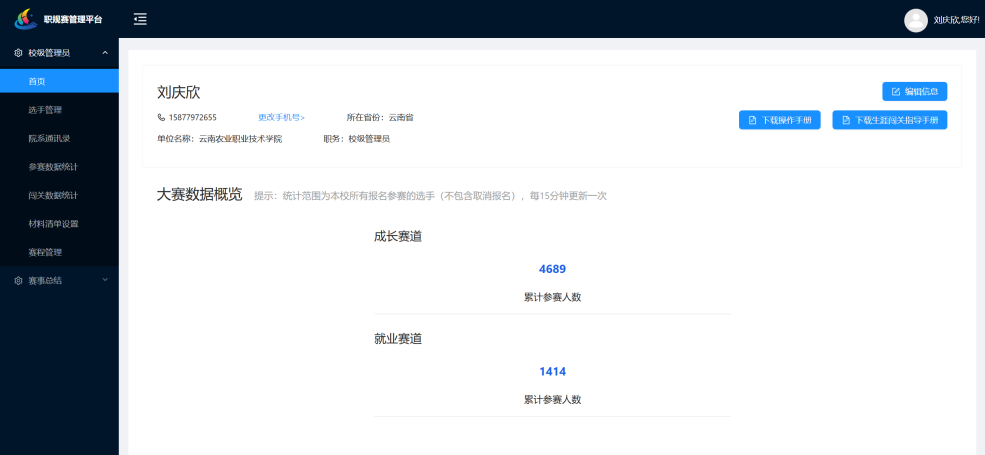Image resolution: width=985 pixels, height=455 pixels.
Task: Collapse the sidebar with the menu fold icon
Action: pyautogui.click(x=140, y=19)
